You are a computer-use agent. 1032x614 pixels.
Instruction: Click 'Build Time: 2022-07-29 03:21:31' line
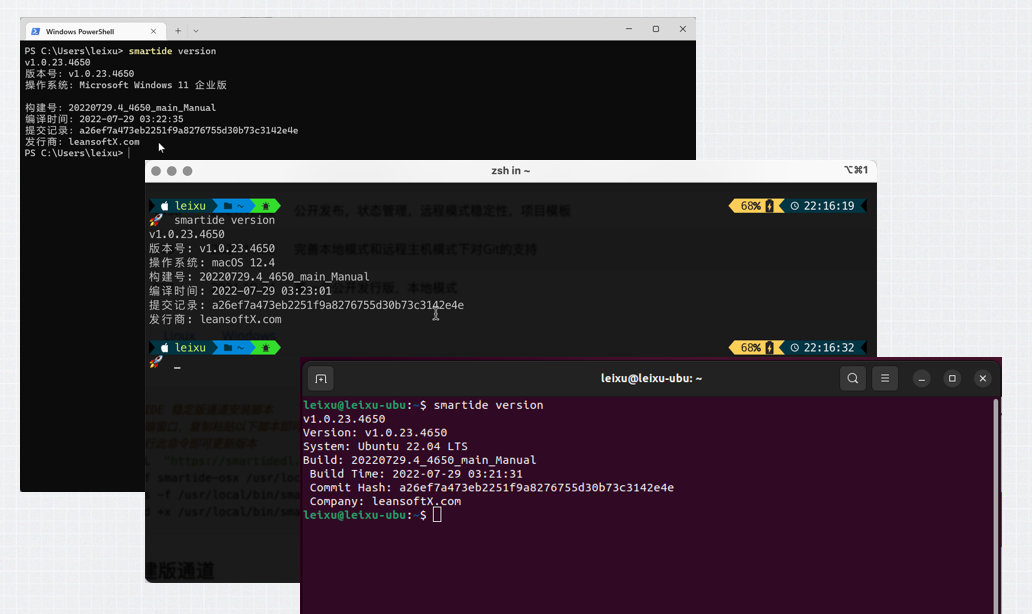[416, 474]
